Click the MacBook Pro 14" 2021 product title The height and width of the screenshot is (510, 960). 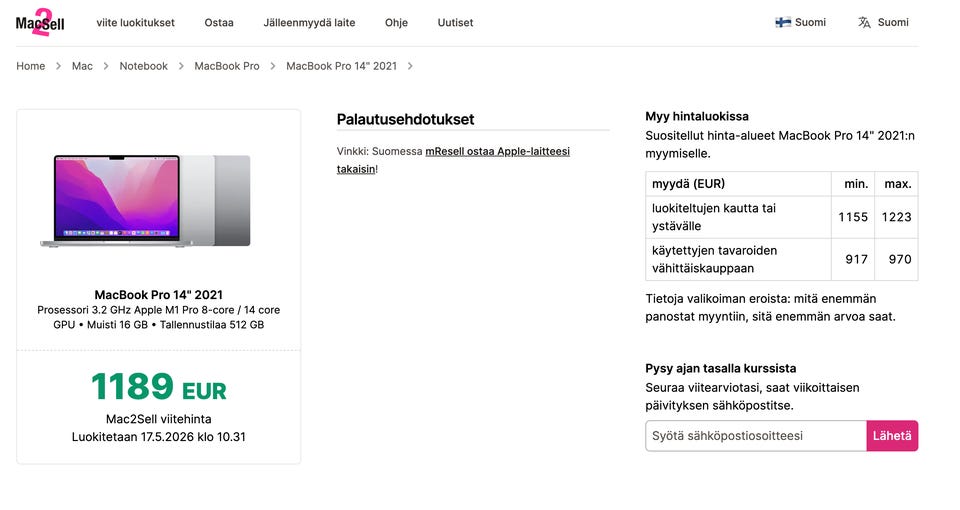[159, 294]
